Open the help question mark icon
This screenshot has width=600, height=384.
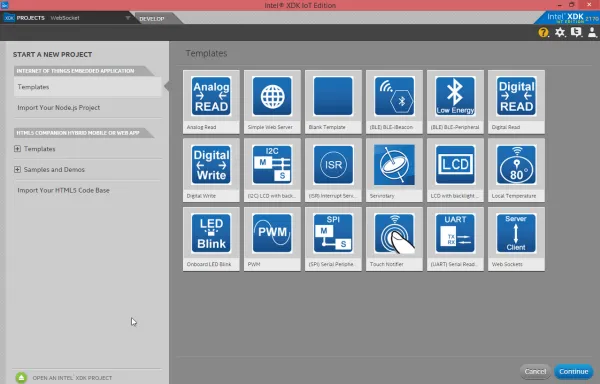point(543,33)
